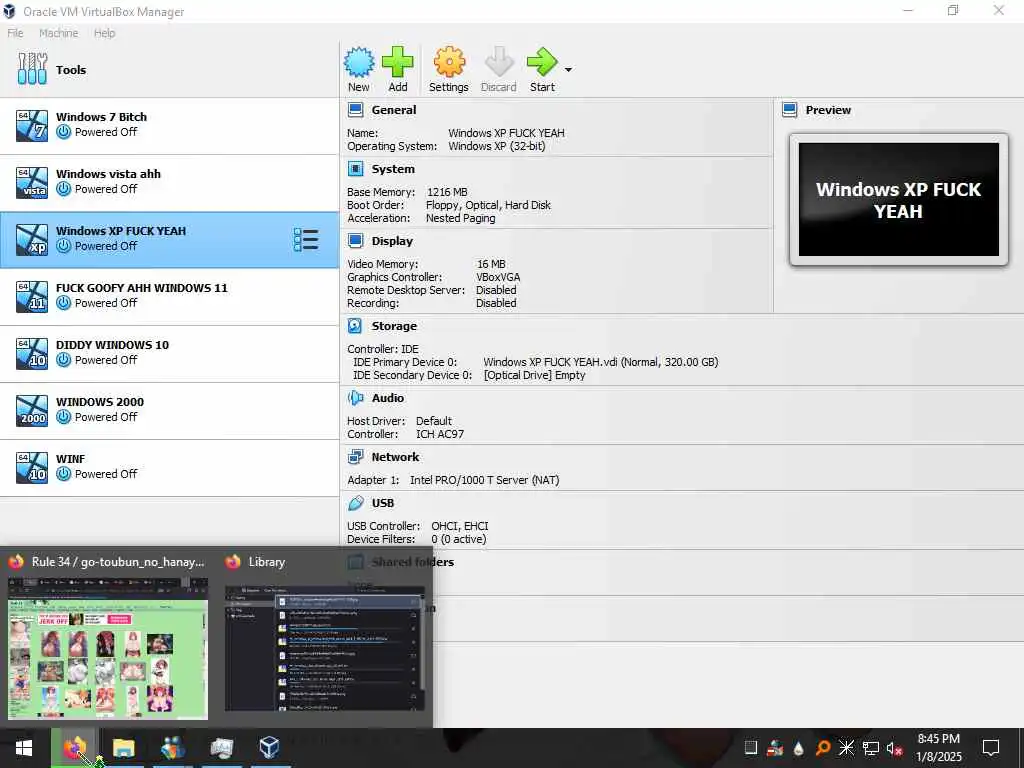This screenshot has width=1024, height=768.
Task: Click the muted volume tray icon
Action: tap(895, 748)
